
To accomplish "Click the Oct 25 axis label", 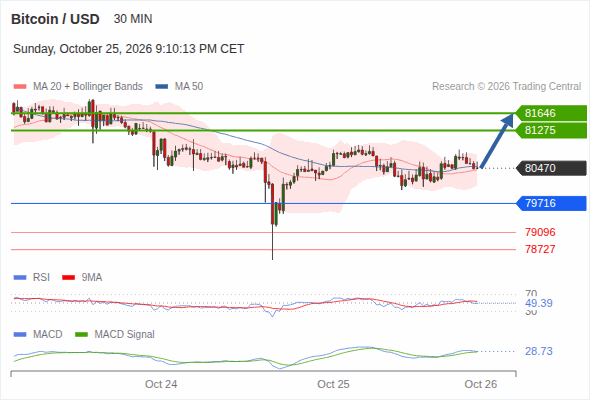I will pos(333,384).
